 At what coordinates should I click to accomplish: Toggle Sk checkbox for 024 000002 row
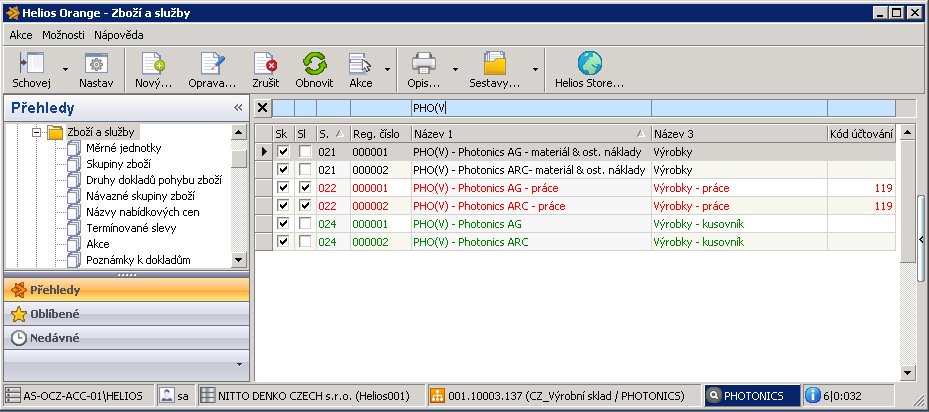(283, 241)
